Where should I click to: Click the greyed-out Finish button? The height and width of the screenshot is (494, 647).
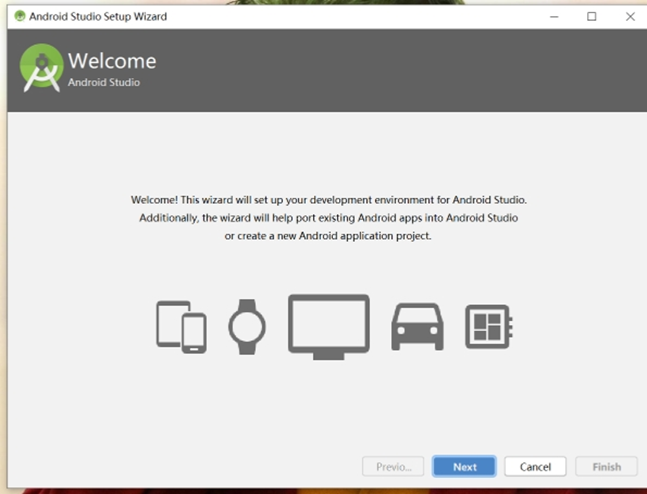tap(607, 467)
